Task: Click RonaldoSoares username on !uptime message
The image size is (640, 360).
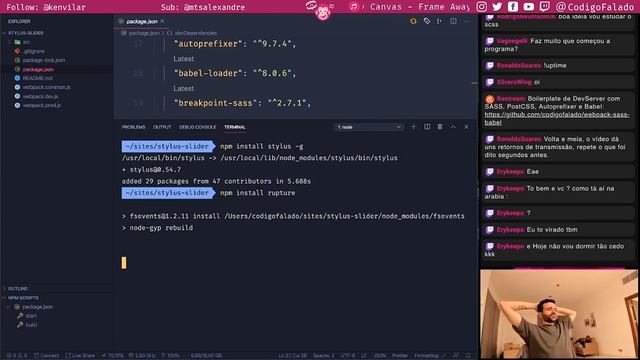Action: click(x=519, y=66)
